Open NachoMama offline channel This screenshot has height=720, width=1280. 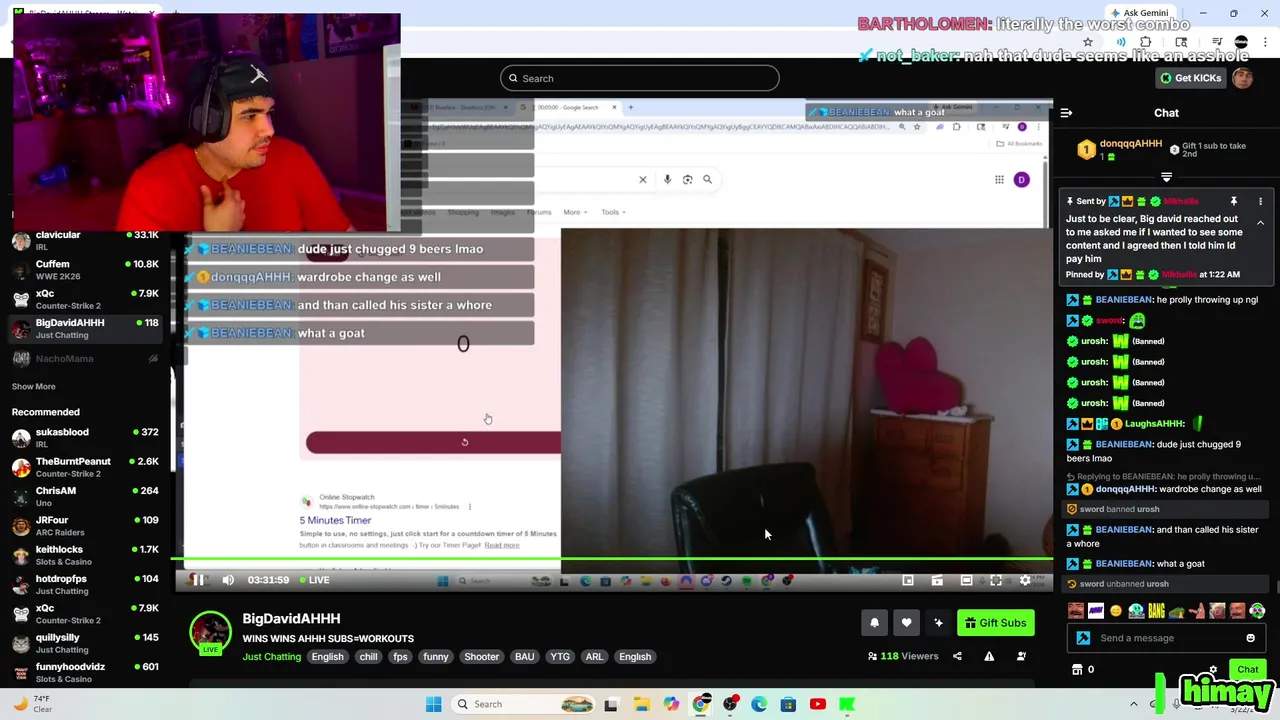(85, 358)
